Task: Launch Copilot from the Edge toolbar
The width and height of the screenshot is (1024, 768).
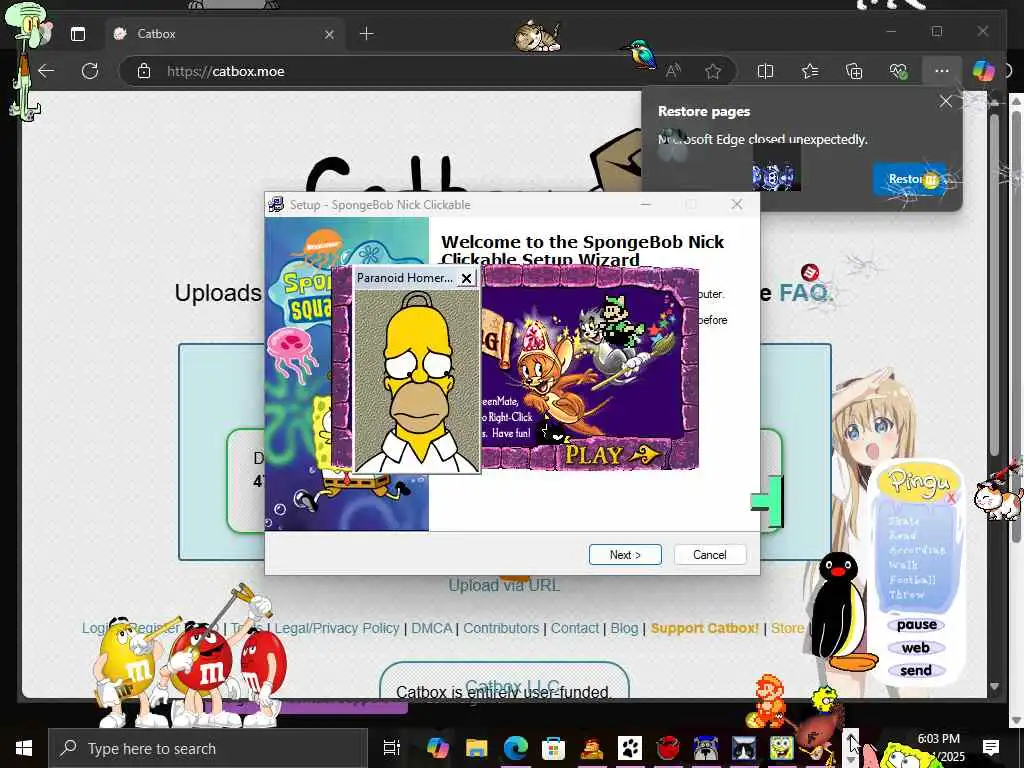Action: coord(983,71)
